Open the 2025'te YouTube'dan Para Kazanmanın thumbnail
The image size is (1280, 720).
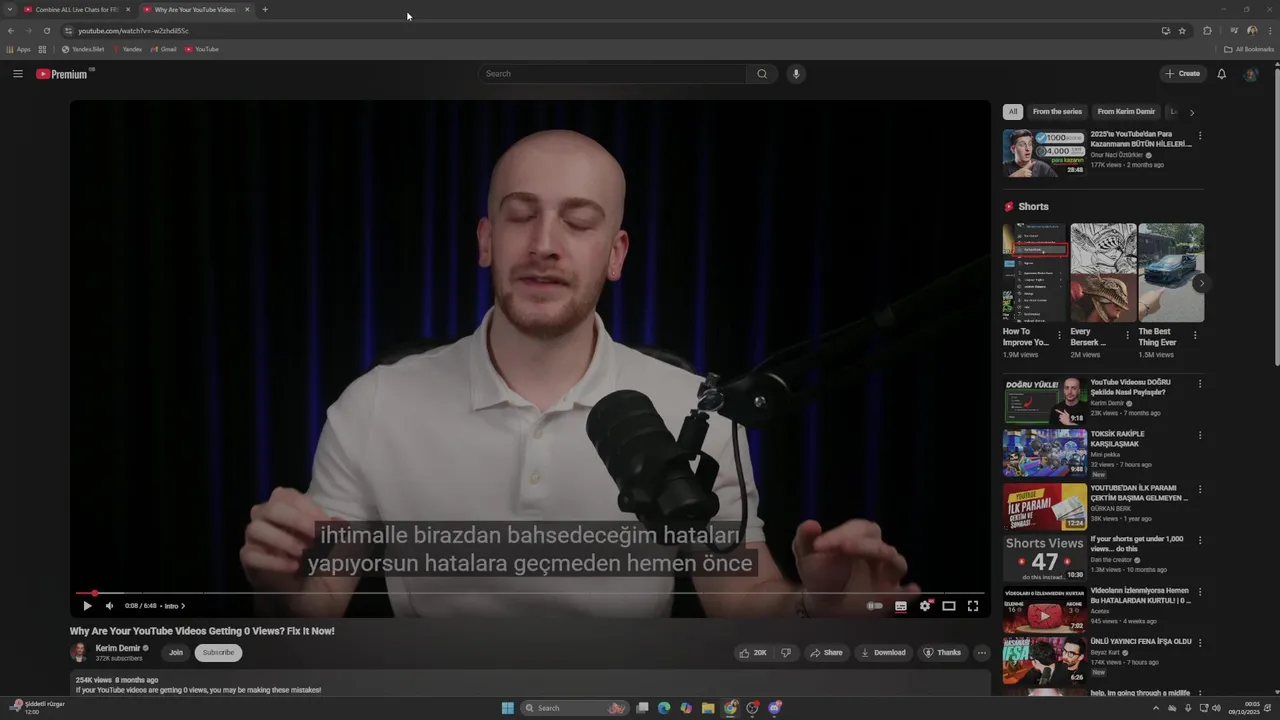1045,153
